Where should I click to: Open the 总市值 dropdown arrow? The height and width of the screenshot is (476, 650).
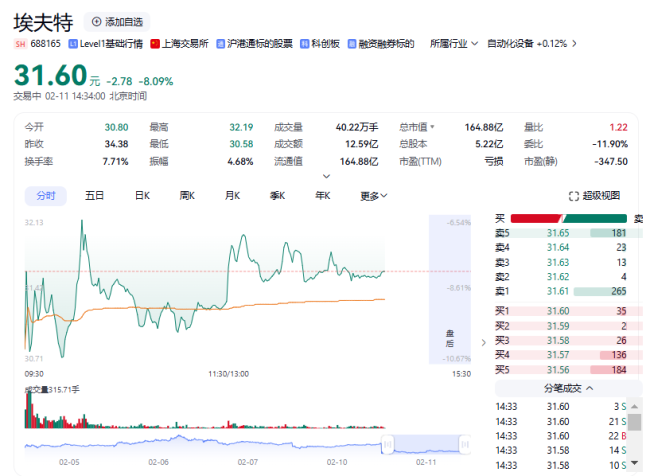[x=432, y=127]
